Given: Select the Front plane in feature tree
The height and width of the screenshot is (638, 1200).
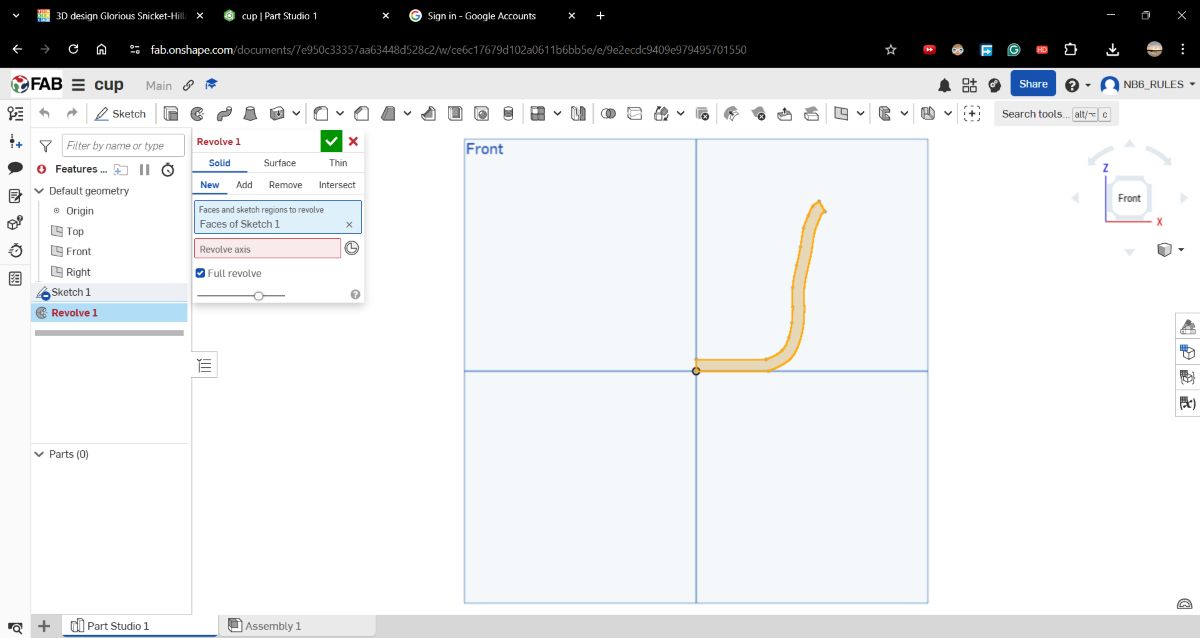Looking at the screenshot, I should tap(78, 252).
